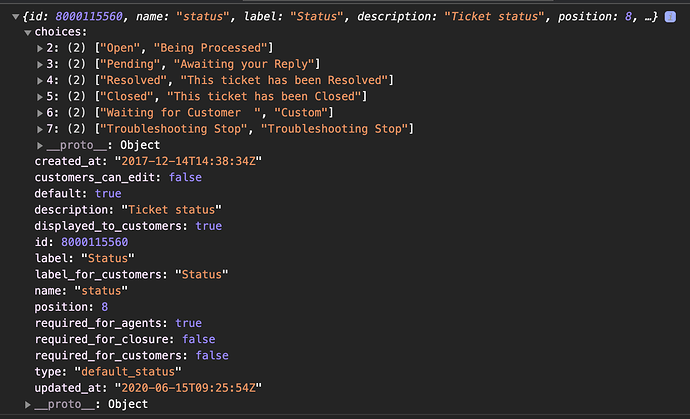Click the info icon beside the object summary
This screenshot has width=690, height=419.
pyautogui.click(x=670, y=17)
